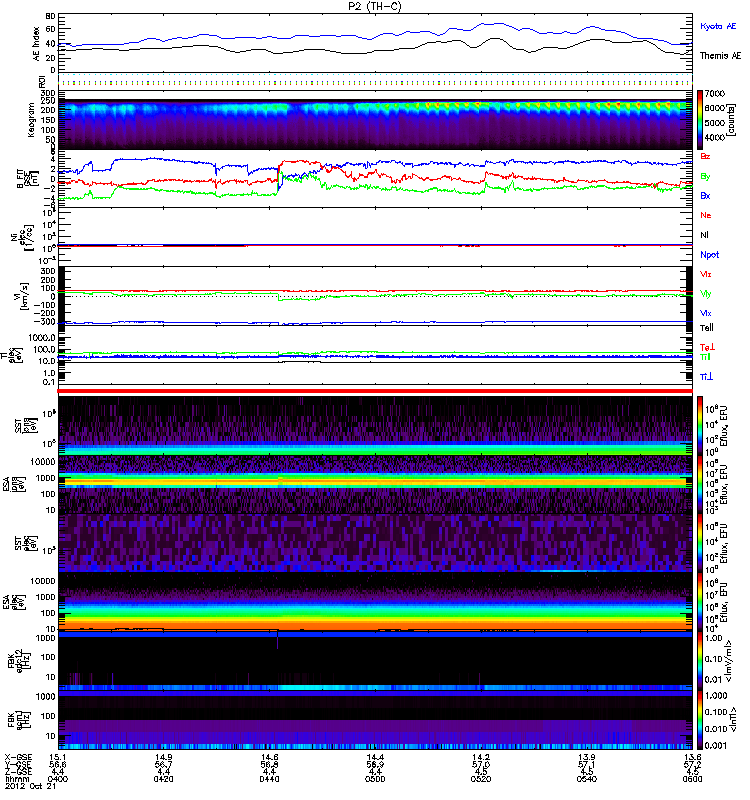This screenshot has height=800, width=750.
Task: Click the 0.001 colorbar tick label
Action: pos(715,745)
